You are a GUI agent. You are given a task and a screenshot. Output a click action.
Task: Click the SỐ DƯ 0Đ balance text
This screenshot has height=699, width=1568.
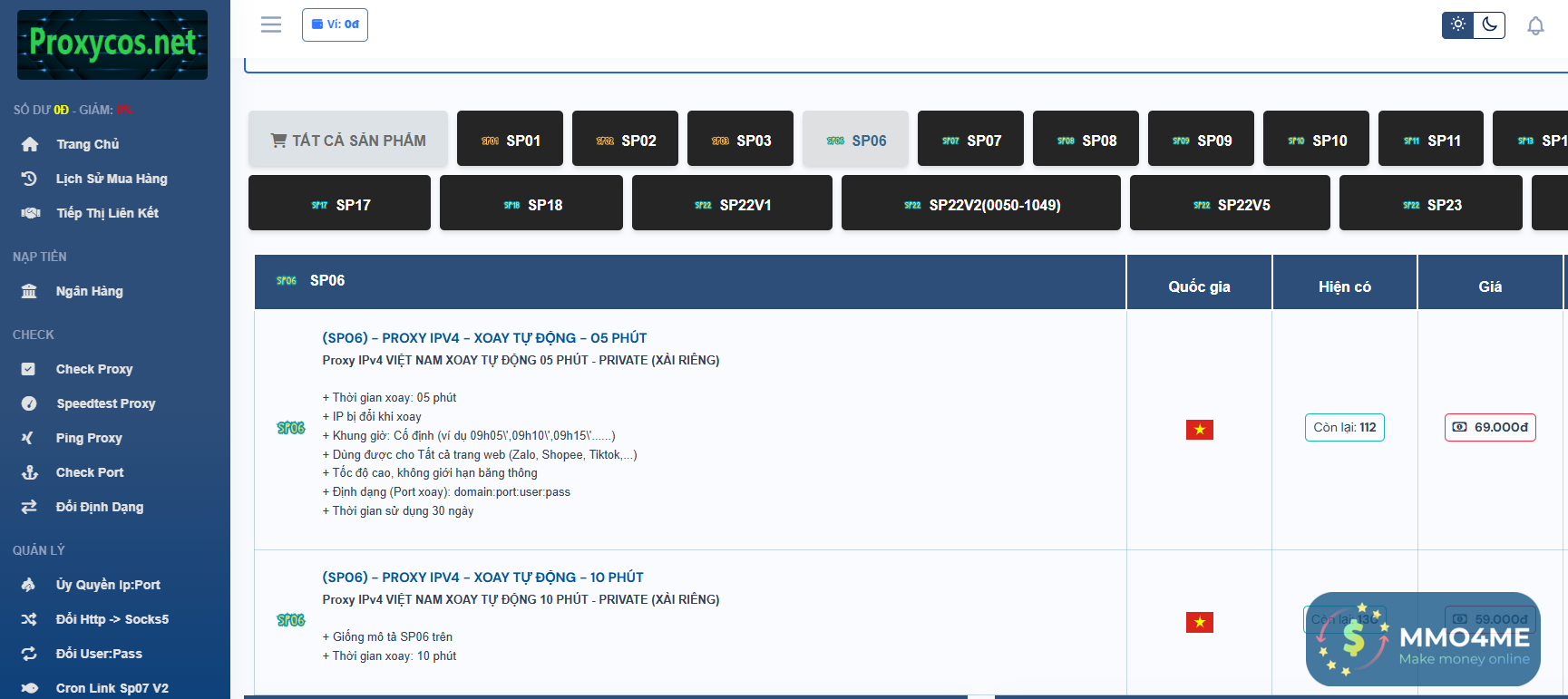pos(41,110)
